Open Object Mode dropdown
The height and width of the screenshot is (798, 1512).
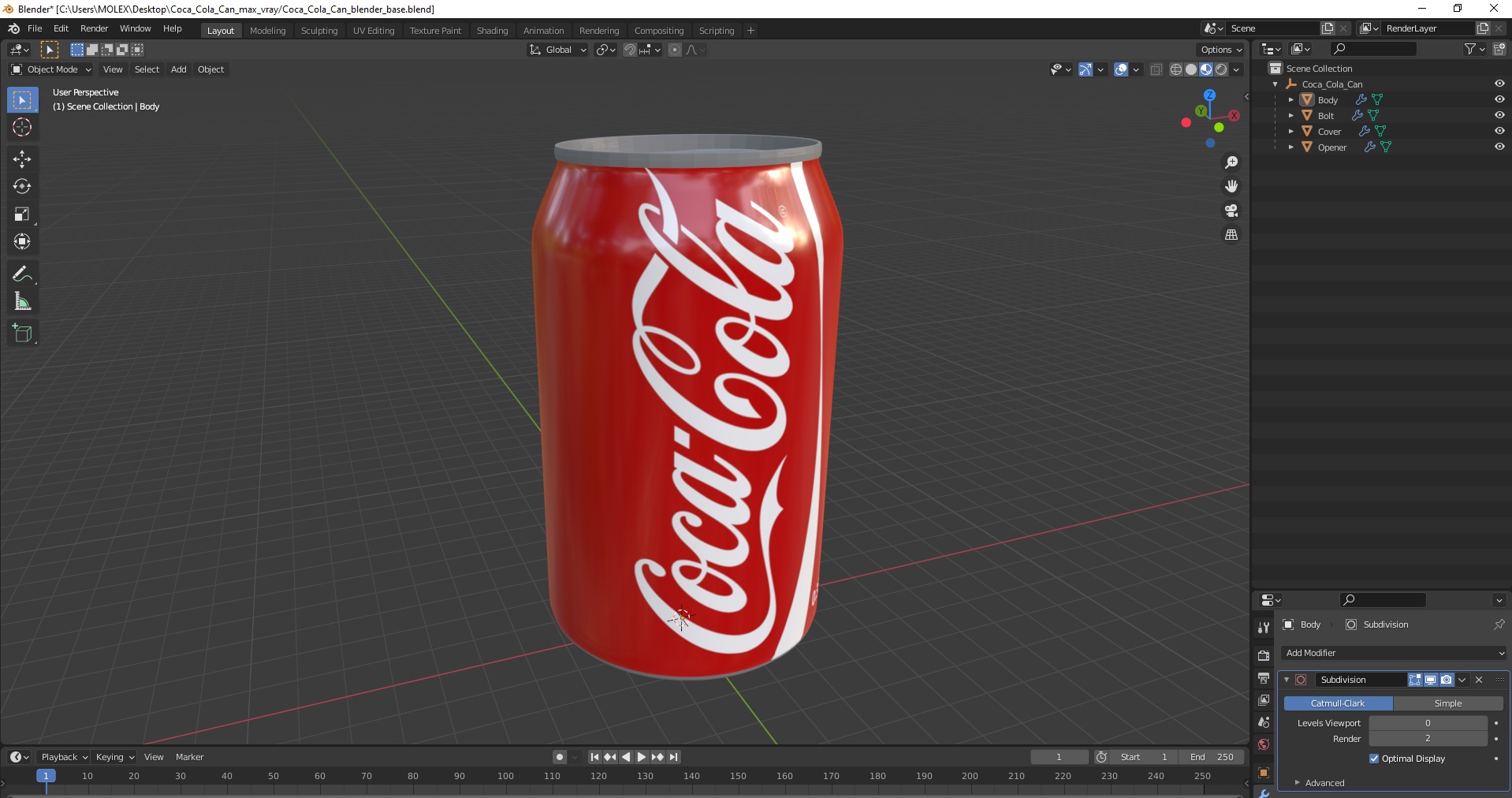point(51,69)
